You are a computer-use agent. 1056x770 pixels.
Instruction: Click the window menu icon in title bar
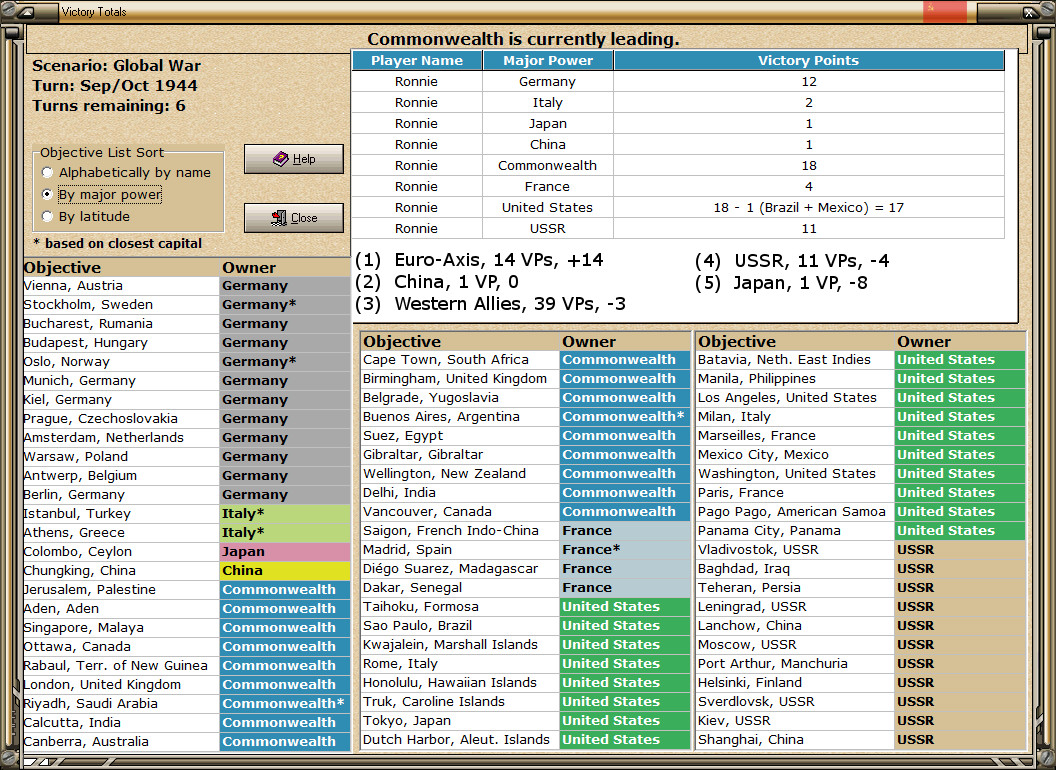click(27, 12)
